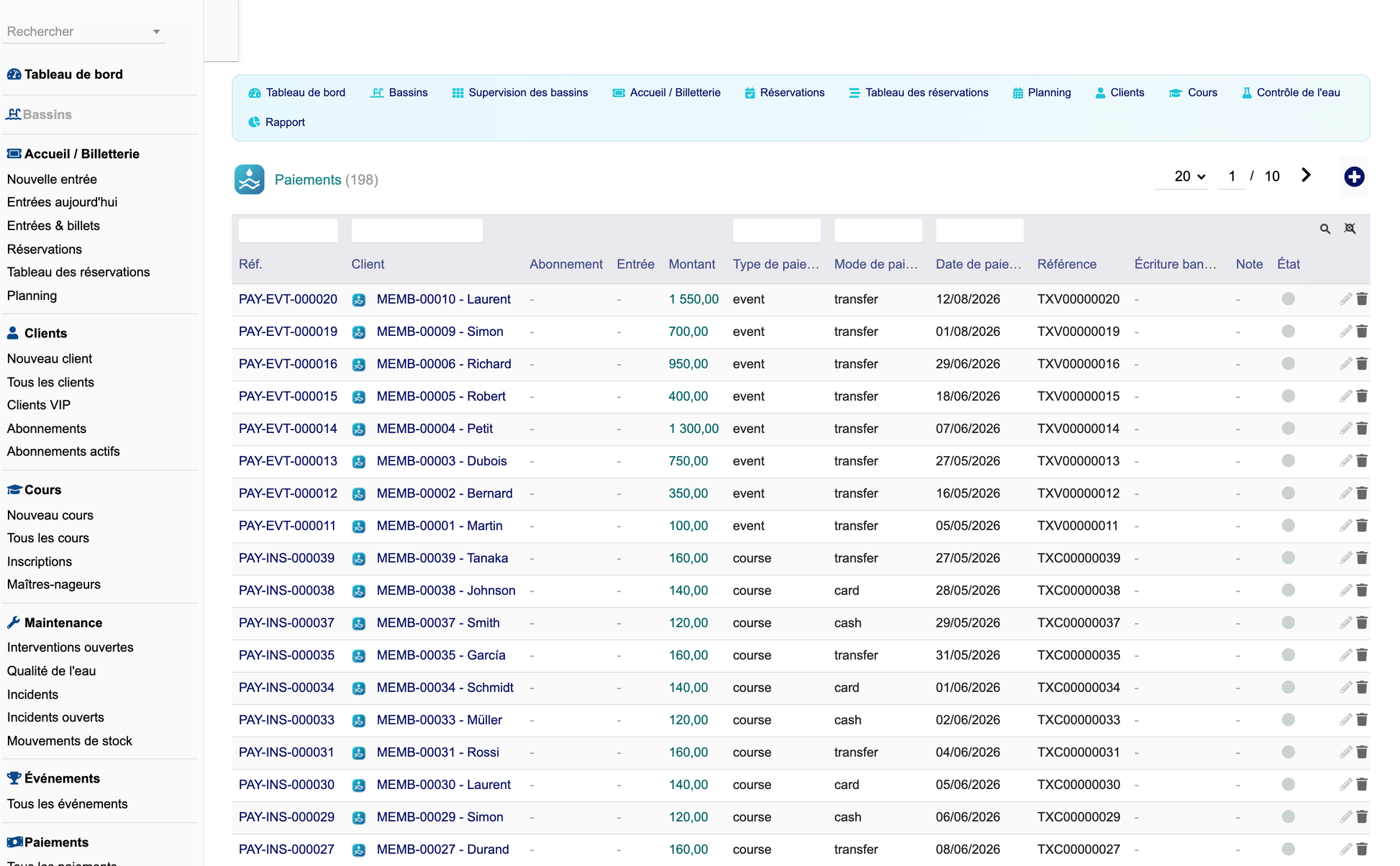Toggle state indicator for PAY-EVT-000020

(x=1288, y=298)
